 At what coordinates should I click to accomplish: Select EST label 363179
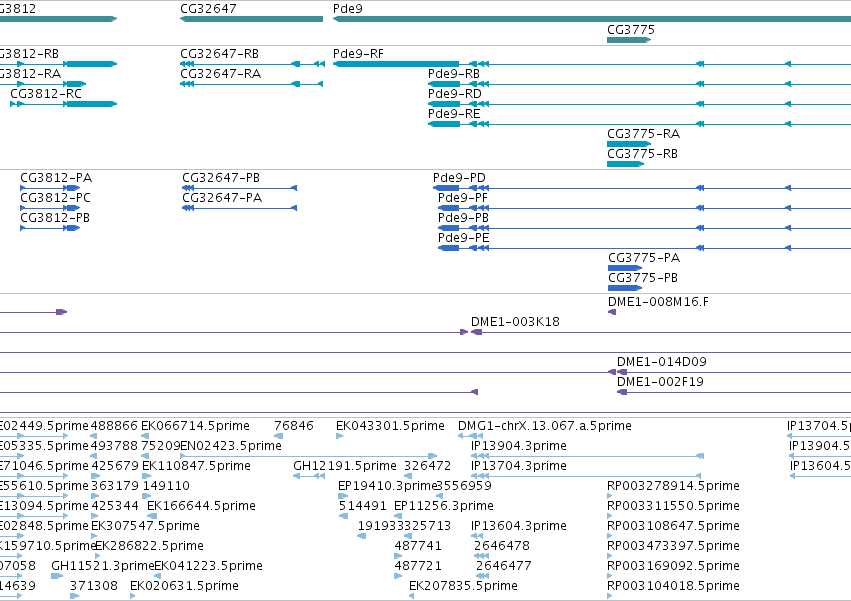coord(115,486)
